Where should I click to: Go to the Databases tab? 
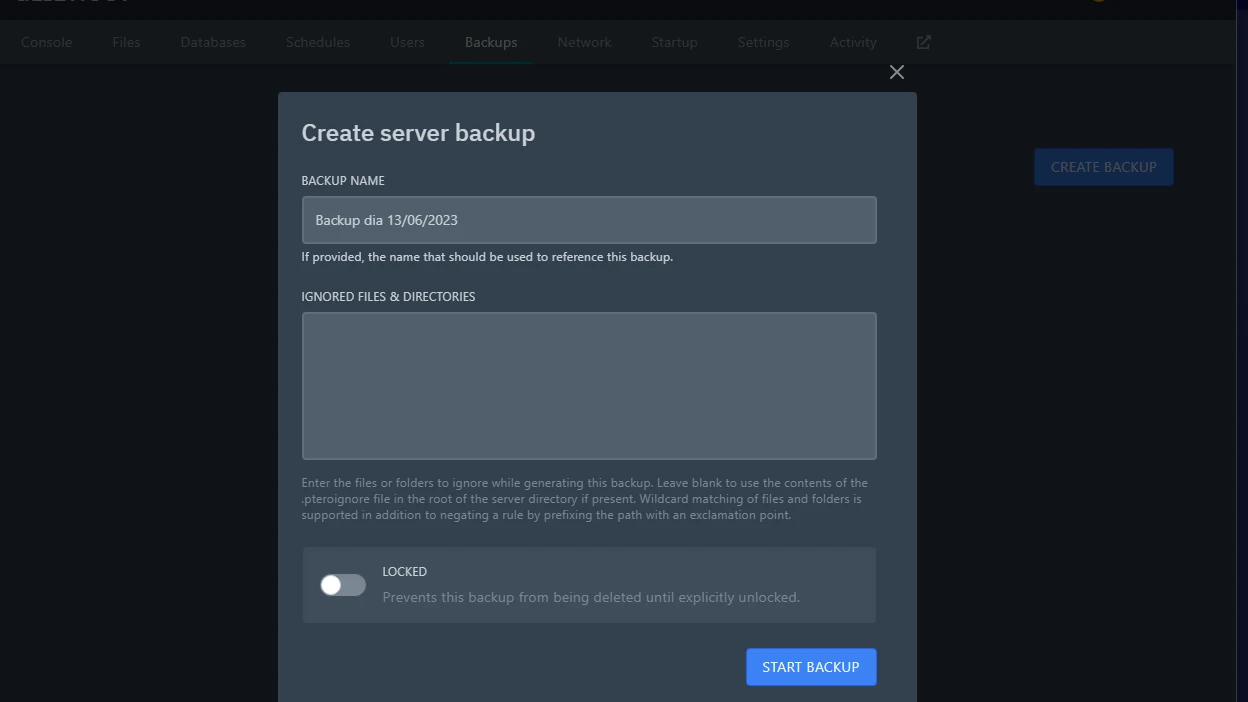[213, 42]
